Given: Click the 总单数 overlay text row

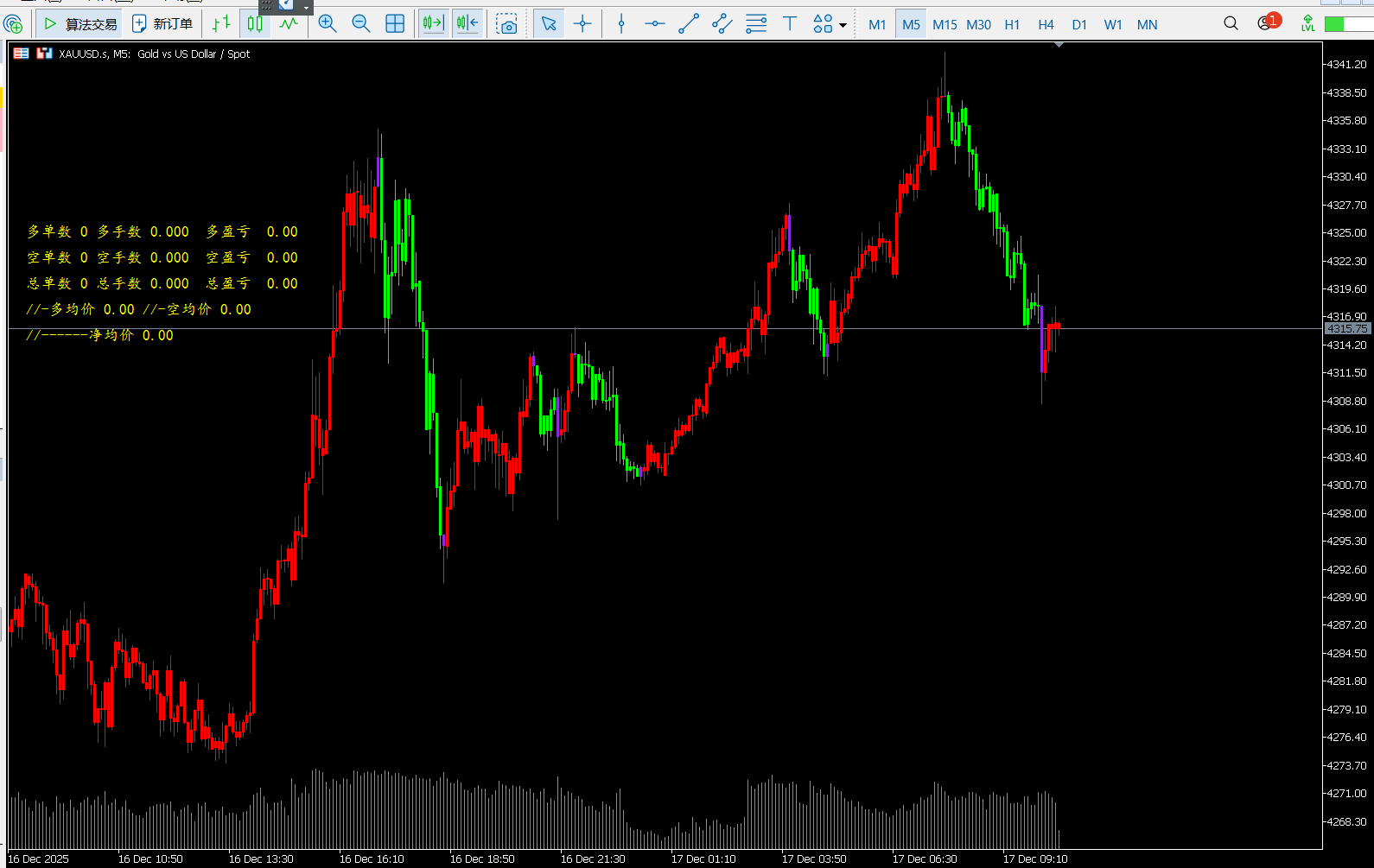Looking at the screenshot, I should (x=162, y=283).
